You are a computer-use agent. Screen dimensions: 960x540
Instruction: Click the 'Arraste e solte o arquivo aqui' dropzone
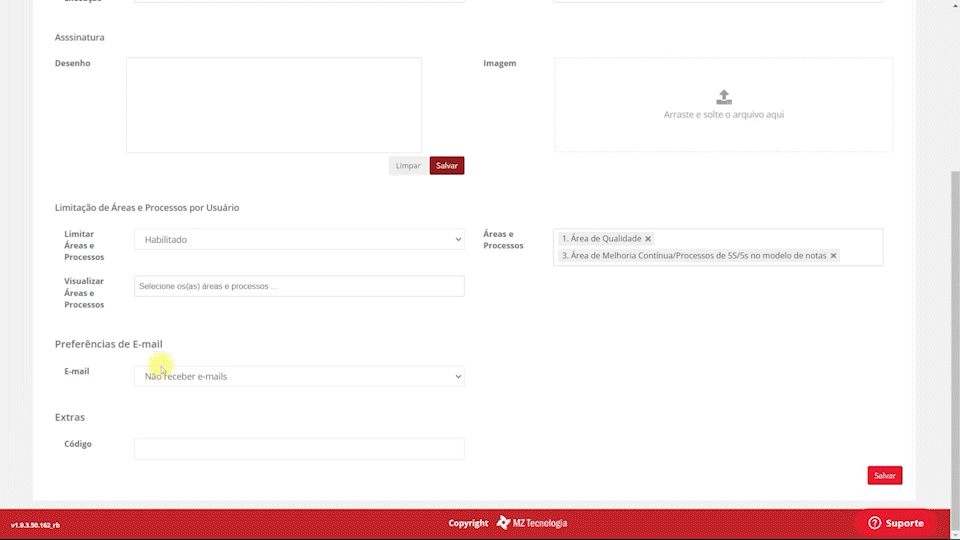pos(724,105)
